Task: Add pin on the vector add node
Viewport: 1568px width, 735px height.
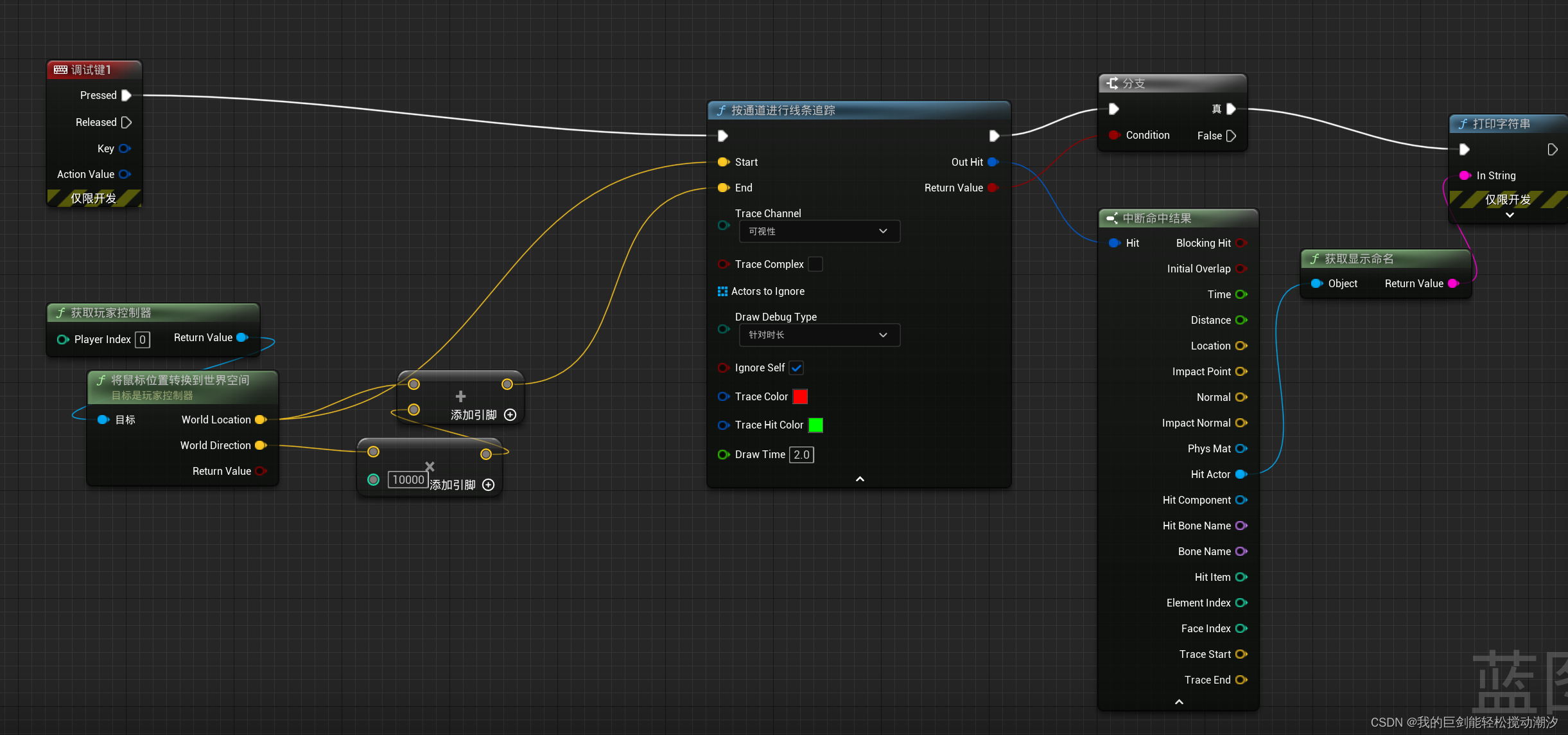Action: coord(510,415)
